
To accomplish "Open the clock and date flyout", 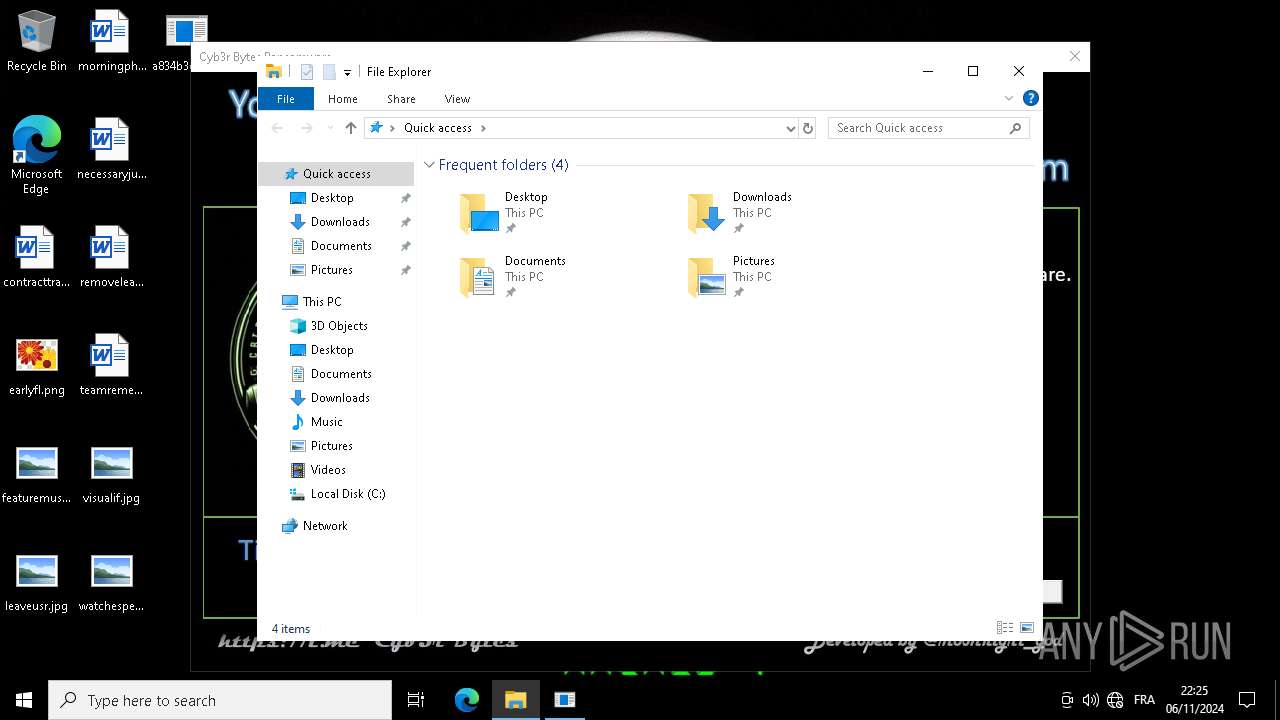I will [x=1194, y=700].
